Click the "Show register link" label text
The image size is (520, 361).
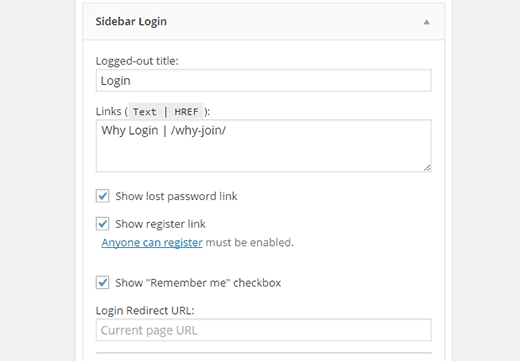(x=160, y=224)
